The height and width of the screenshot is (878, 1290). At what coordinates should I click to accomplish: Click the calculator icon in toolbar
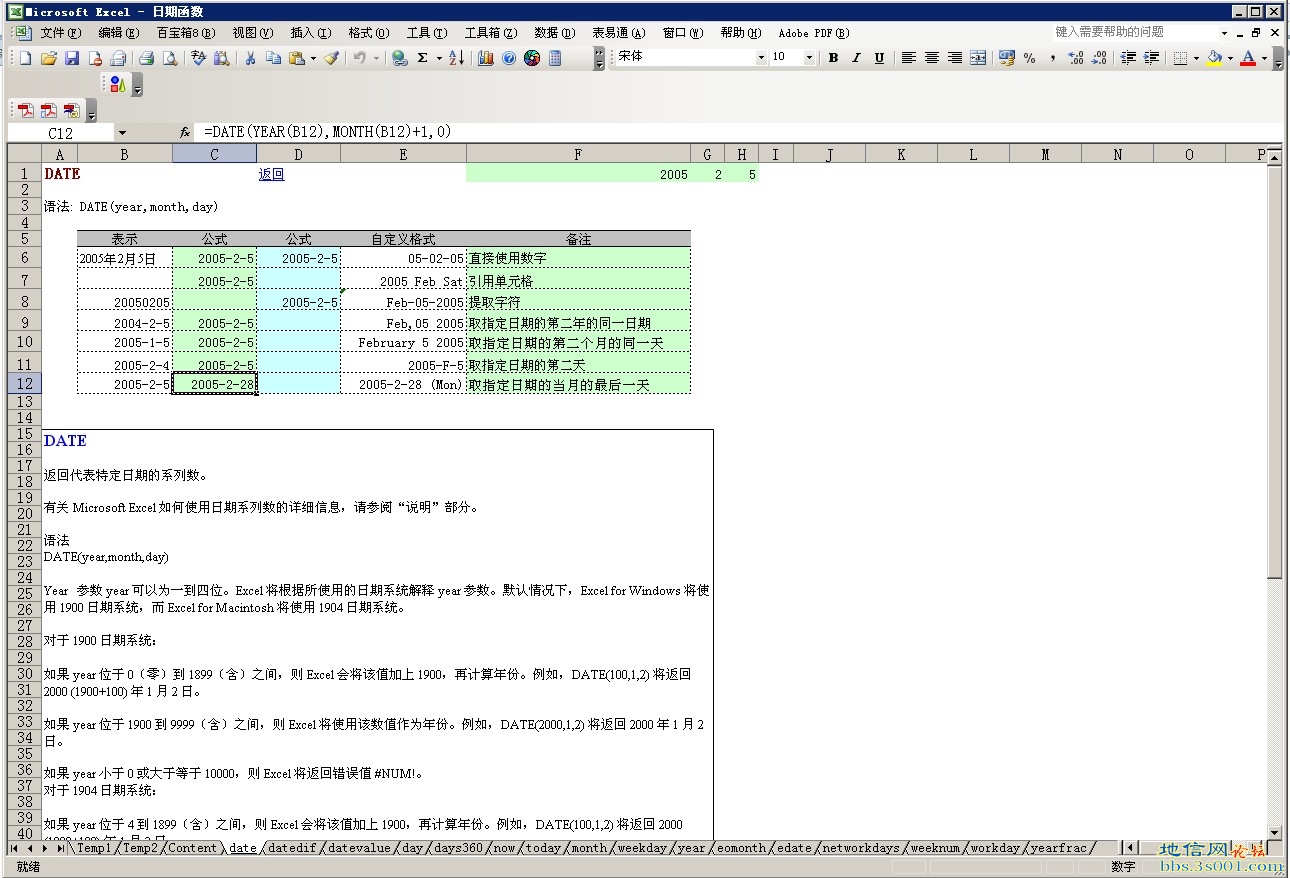pos(555,58)
